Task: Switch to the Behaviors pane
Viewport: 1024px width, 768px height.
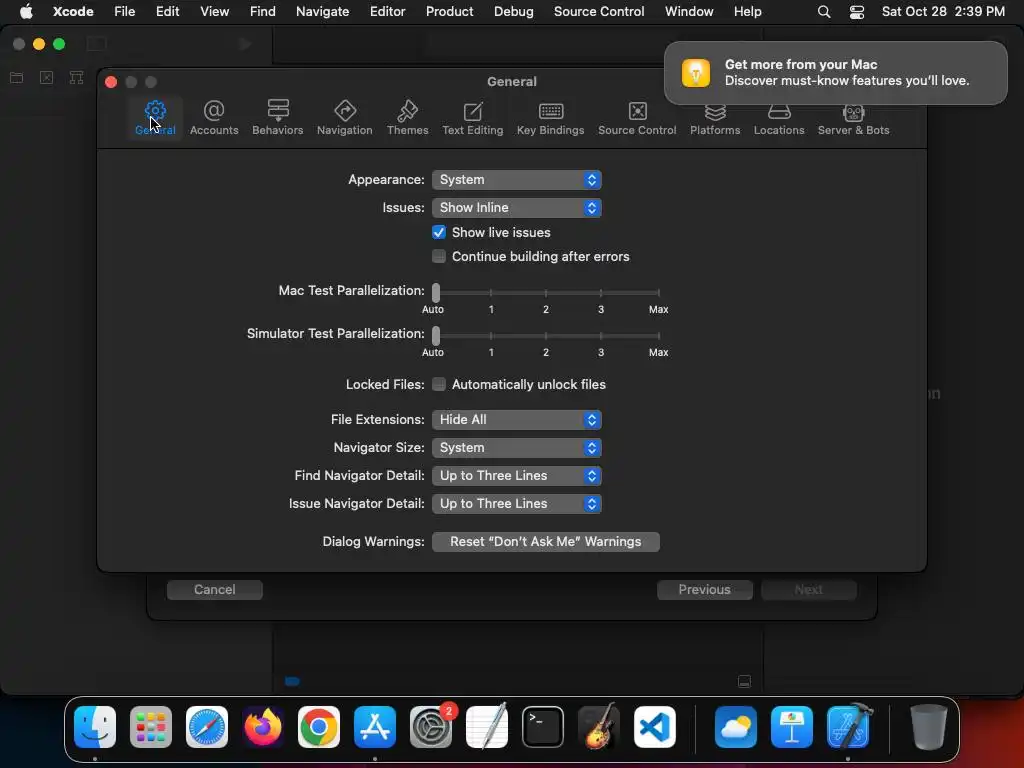Action: tap(278, 118)
